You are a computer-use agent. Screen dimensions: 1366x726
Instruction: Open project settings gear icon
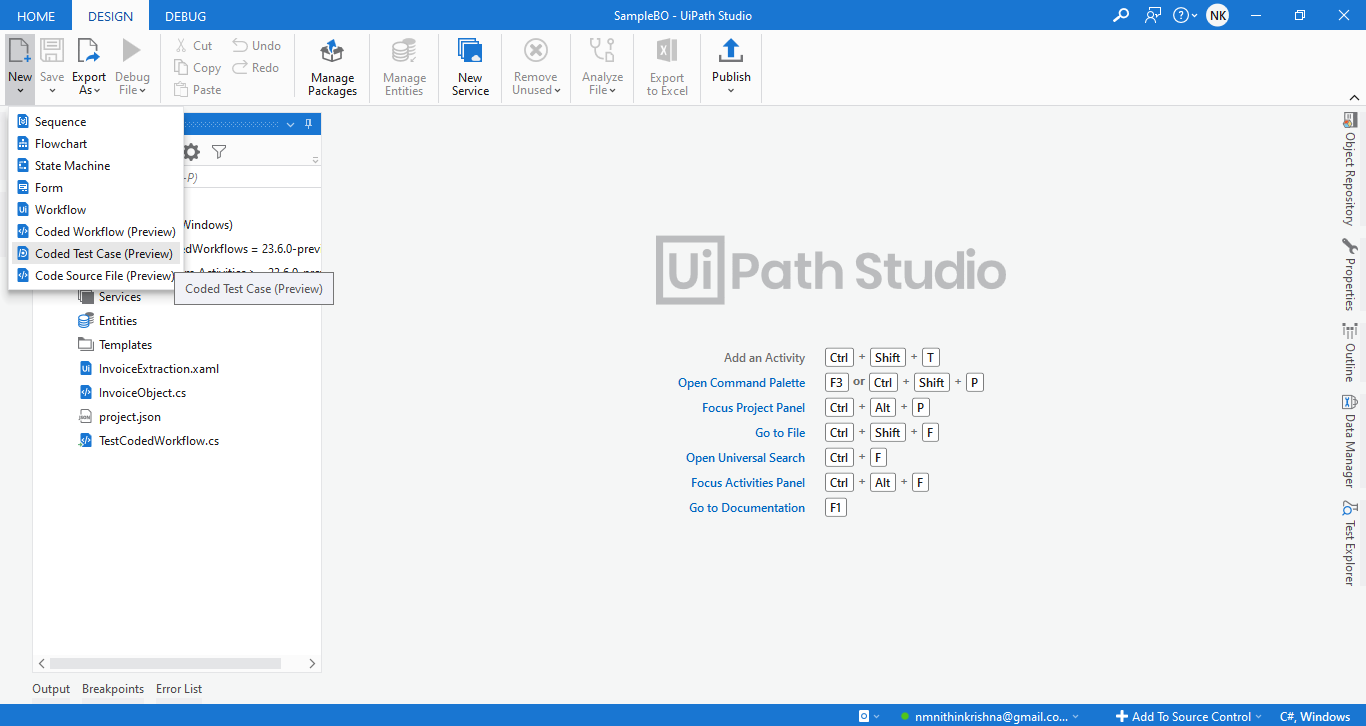tap(191, 152)
